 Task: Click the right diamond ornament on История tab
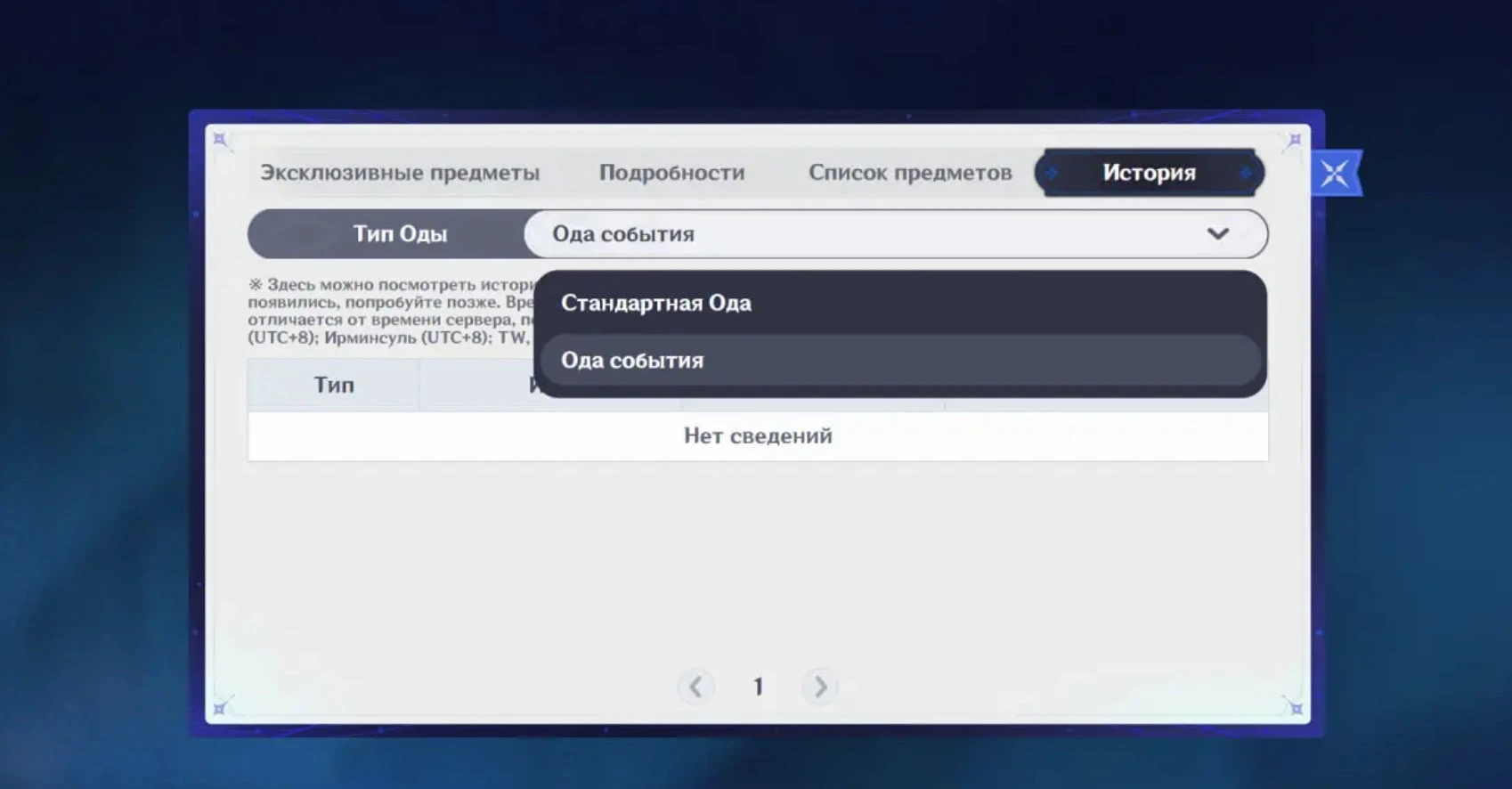coord(1246,173)
